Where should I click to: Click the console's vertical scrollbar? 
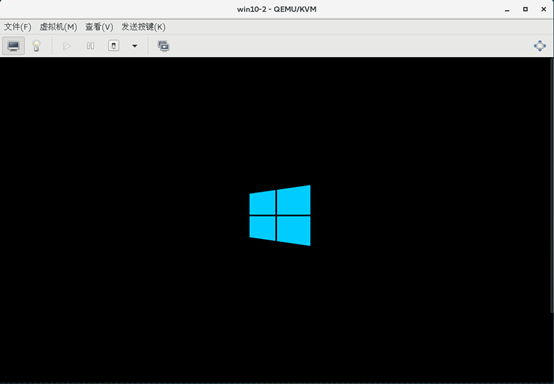[x=552, y=185]
